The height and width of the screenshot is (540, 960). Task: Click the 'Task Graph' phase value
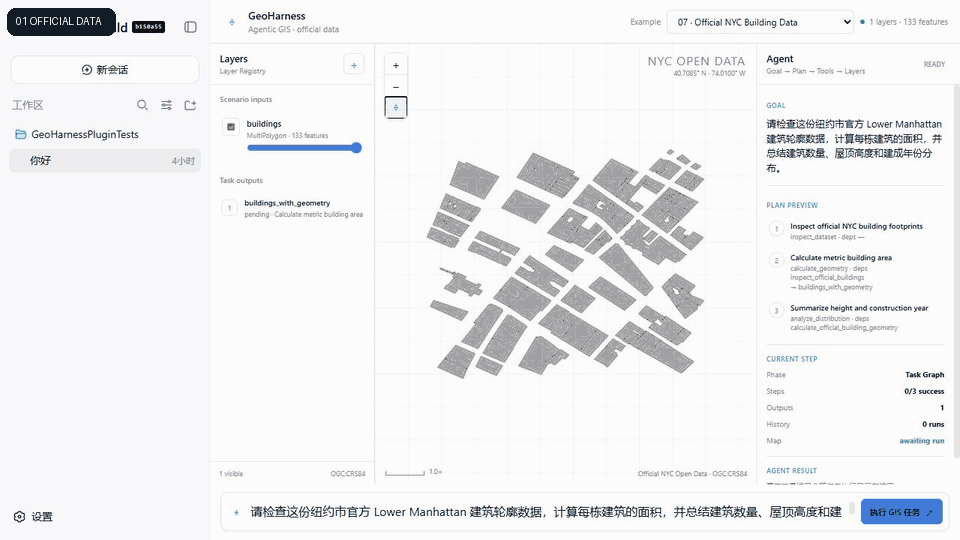coord(924,375)
